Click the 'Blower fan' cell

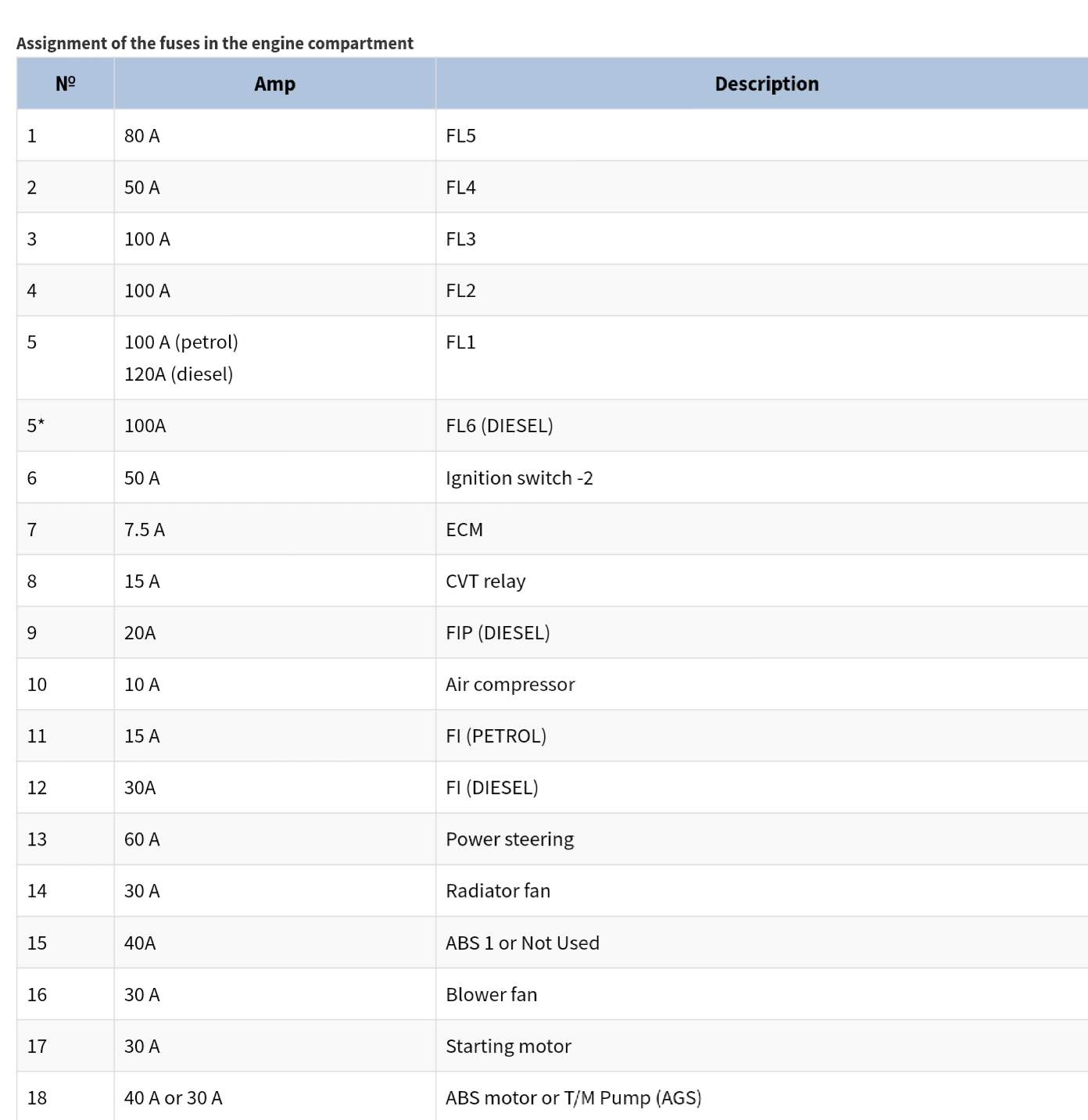click(x=762, y=994)
